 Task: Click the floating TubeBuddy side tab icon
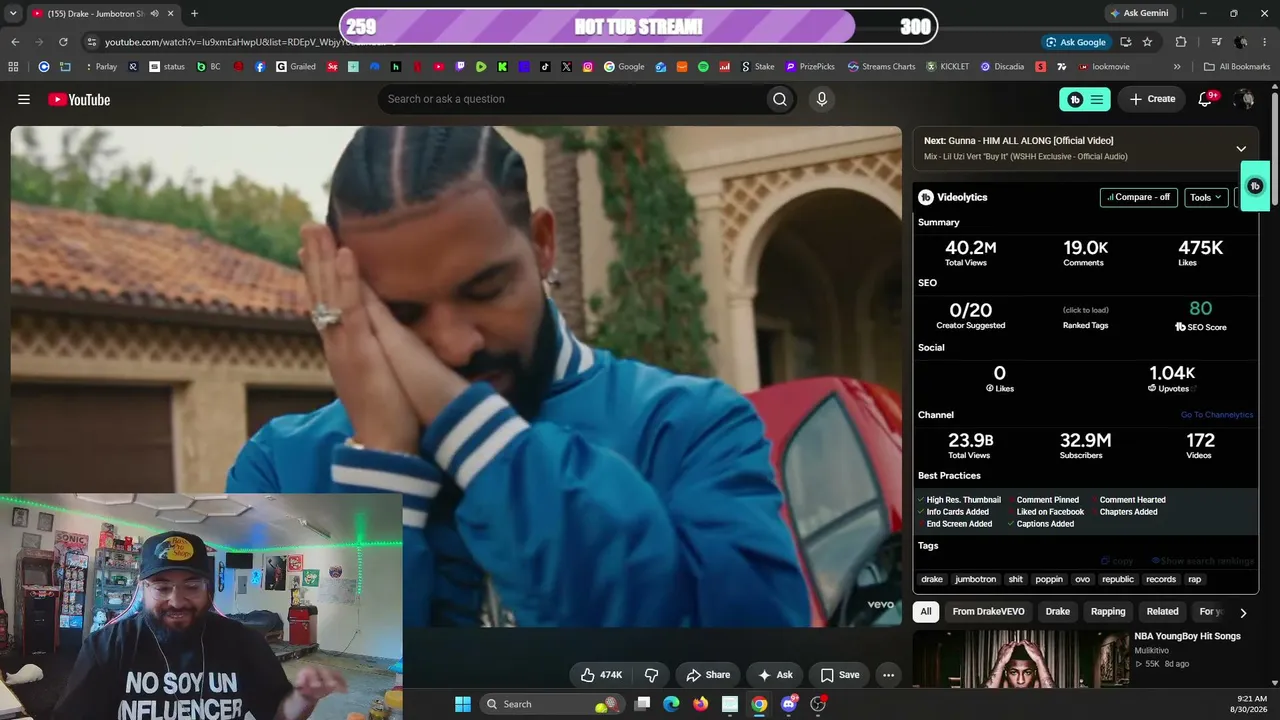[x=1256, y=186]
